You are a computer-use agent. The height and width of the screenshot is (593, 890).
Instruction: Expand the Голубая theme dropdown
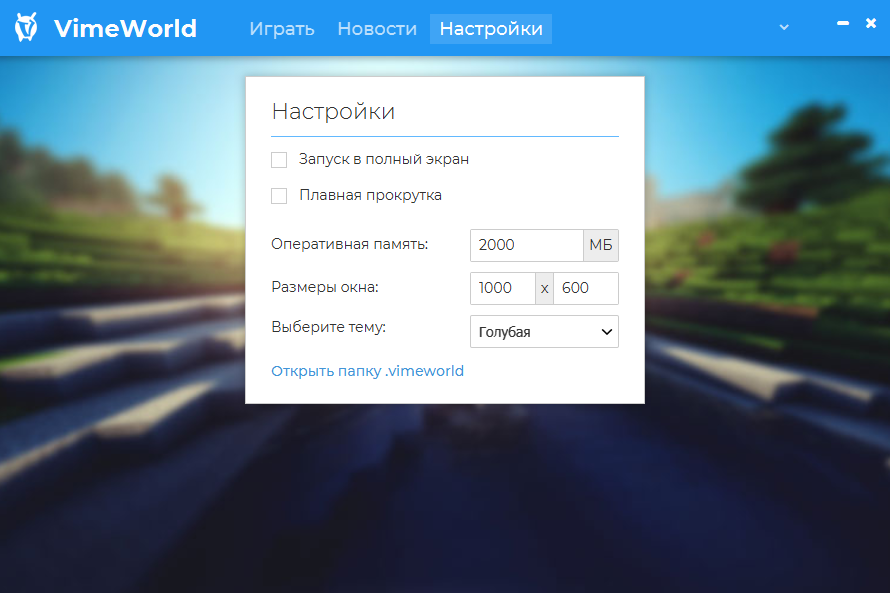pos(544,331)
